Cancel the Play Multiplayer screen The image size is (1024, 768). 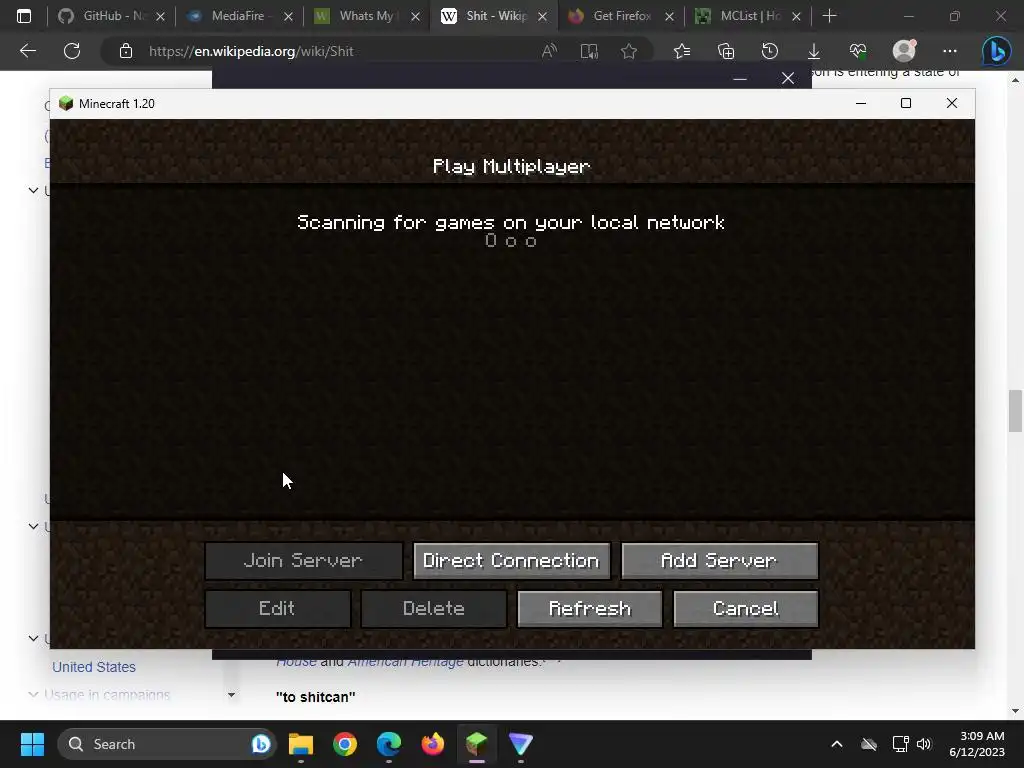point(746,609)
